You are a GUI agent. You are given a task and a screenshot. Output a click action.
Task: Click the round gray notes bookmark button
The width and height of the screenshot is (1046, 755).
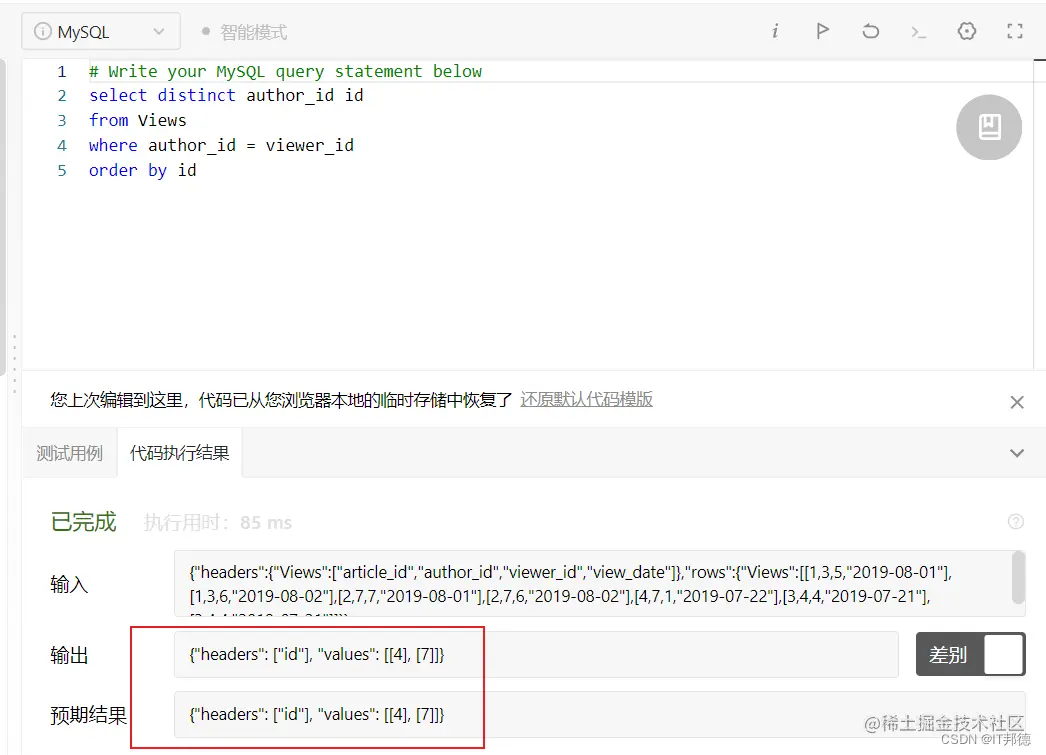click(x=989, y=127)
